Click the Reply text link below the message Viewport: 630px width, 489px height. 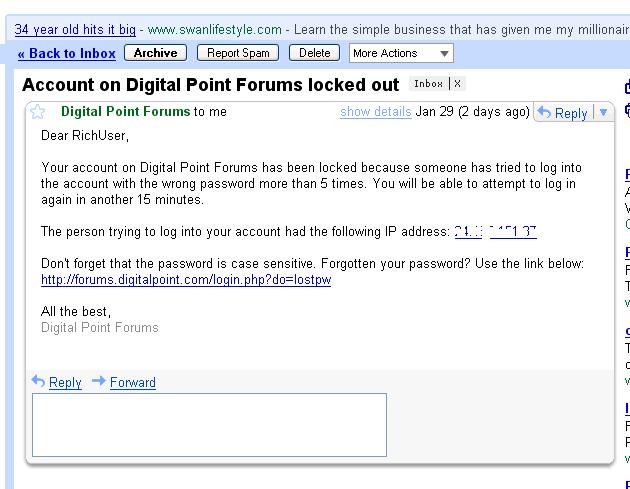(x=65, y=382)
